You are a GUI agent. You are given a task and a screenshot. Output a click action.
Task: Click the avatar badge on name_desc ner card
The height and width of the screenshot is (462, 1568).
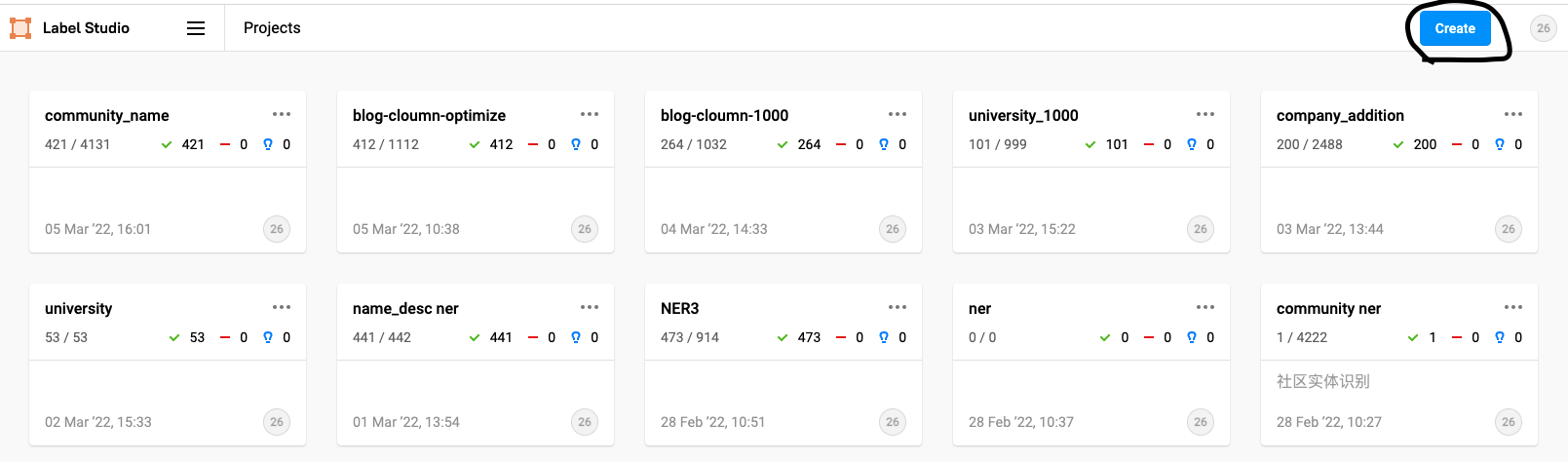(585, 422)
